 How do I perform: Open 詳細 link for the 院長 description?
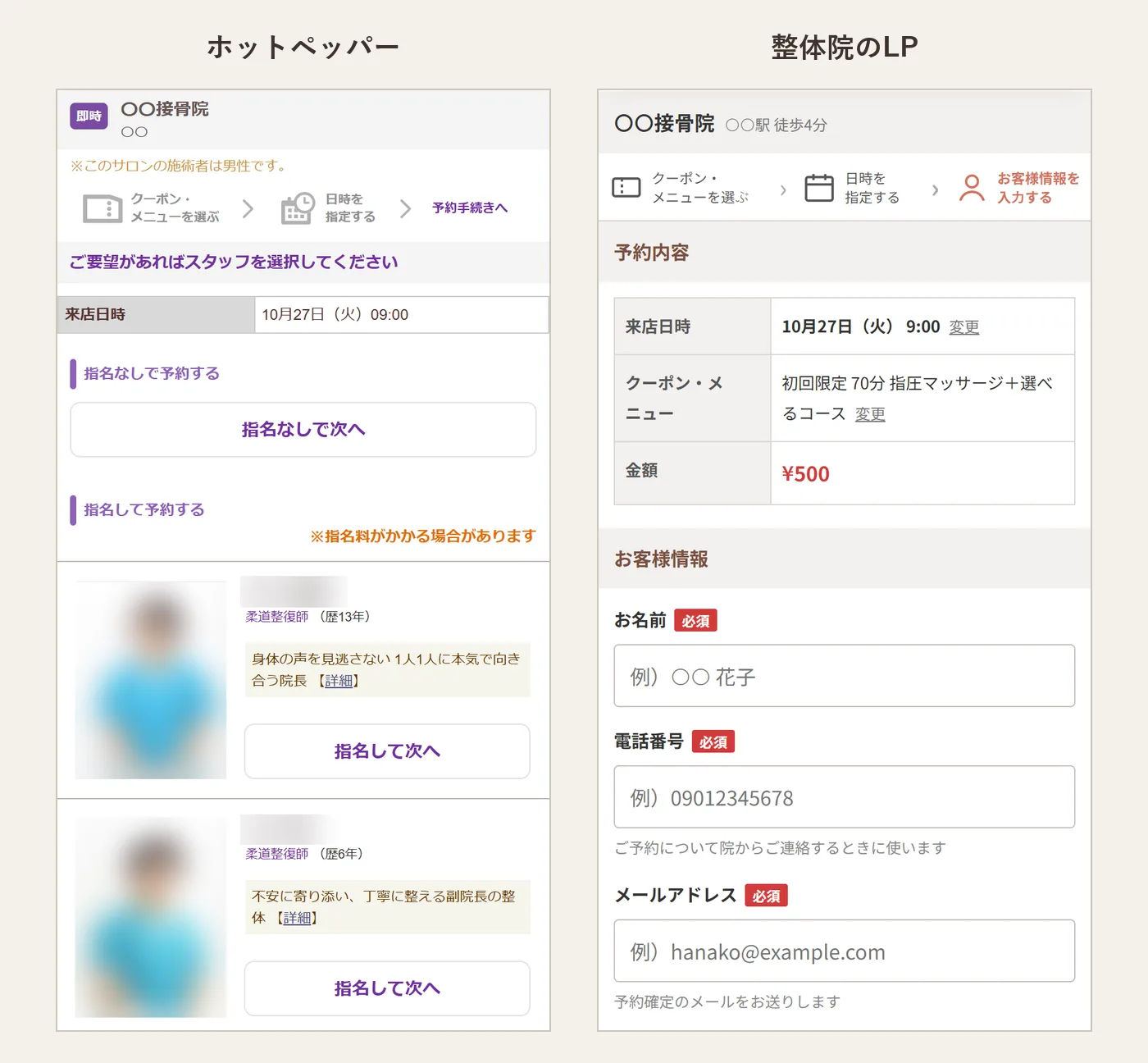coord(338,681)
